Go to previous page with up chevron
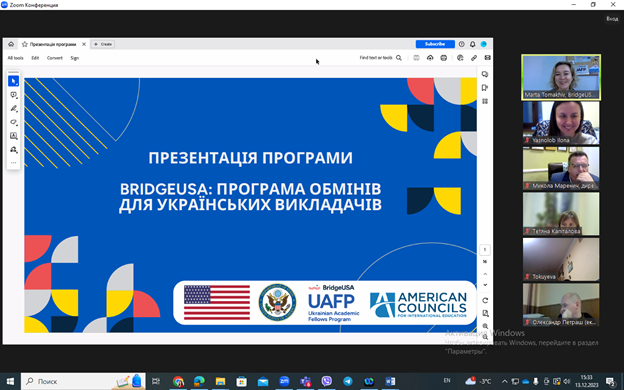Screen dimensions: 624x390 coord(485,274)
